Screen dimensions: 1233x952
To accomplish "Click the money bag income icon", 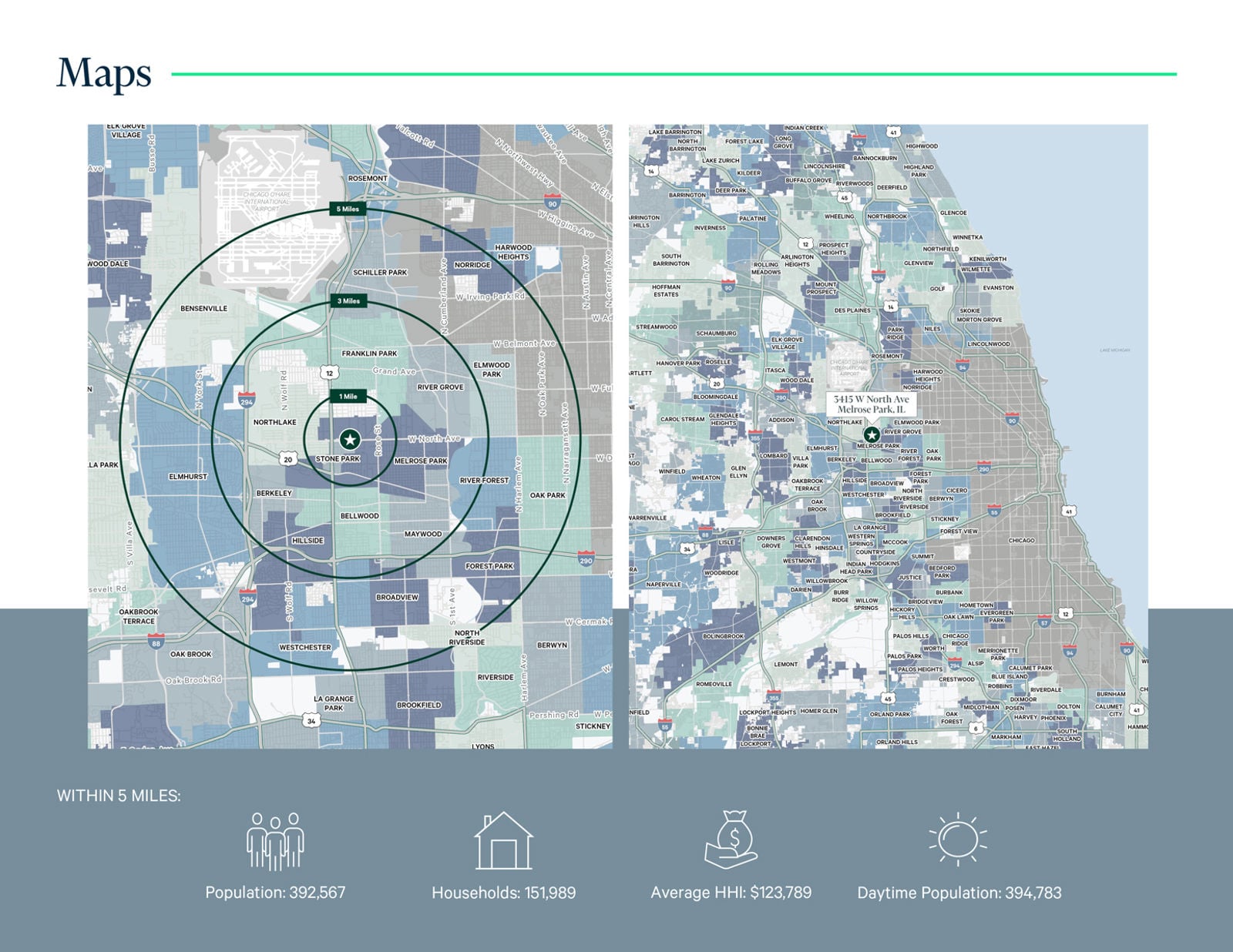I will tap(731, 840).
